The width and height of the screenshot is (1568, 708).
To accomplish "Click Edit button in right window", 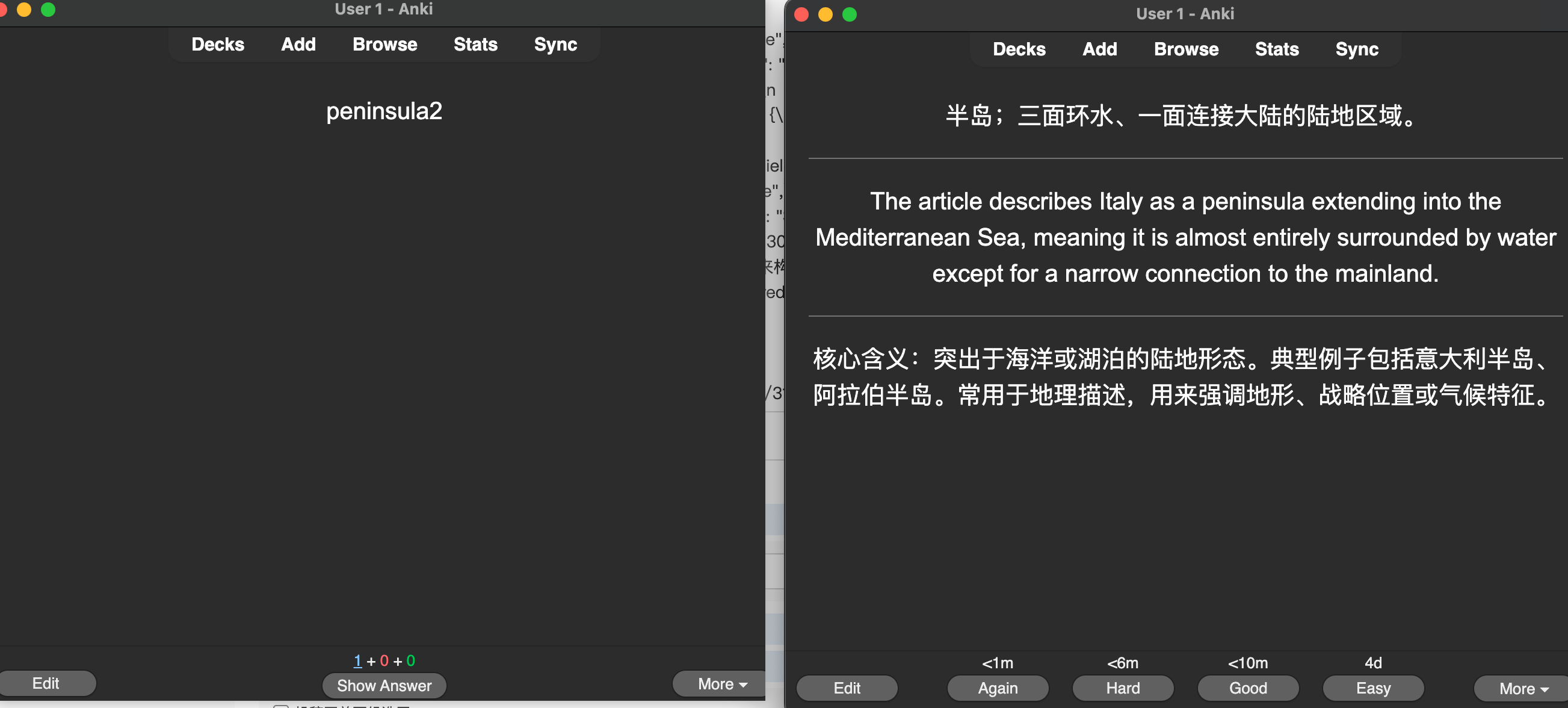I will click(x=846, y=688).
